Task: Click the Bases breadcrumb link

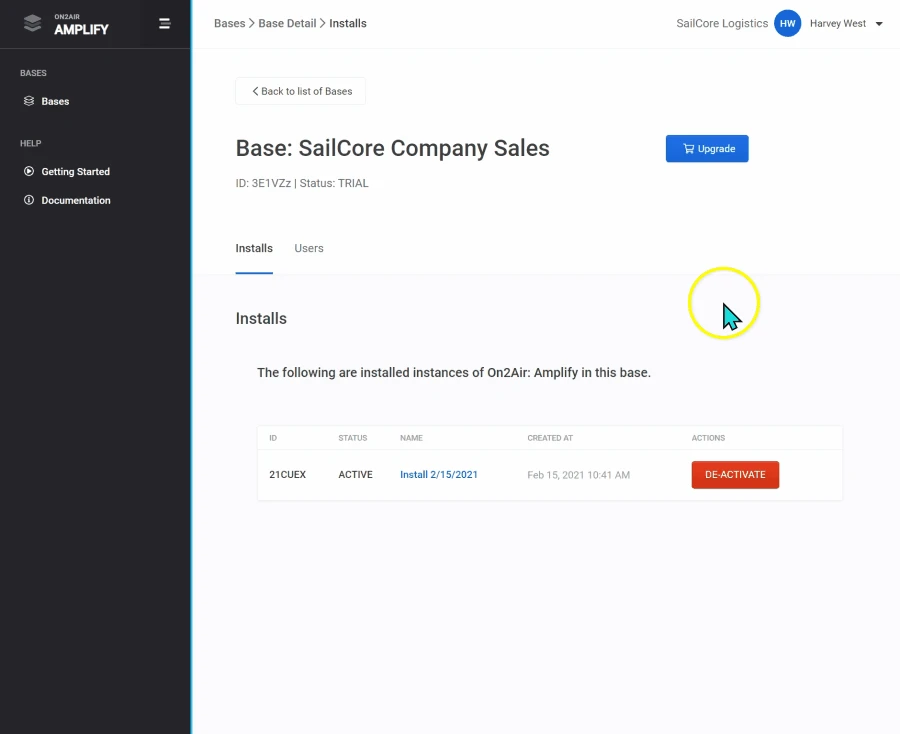Action: 229,23
